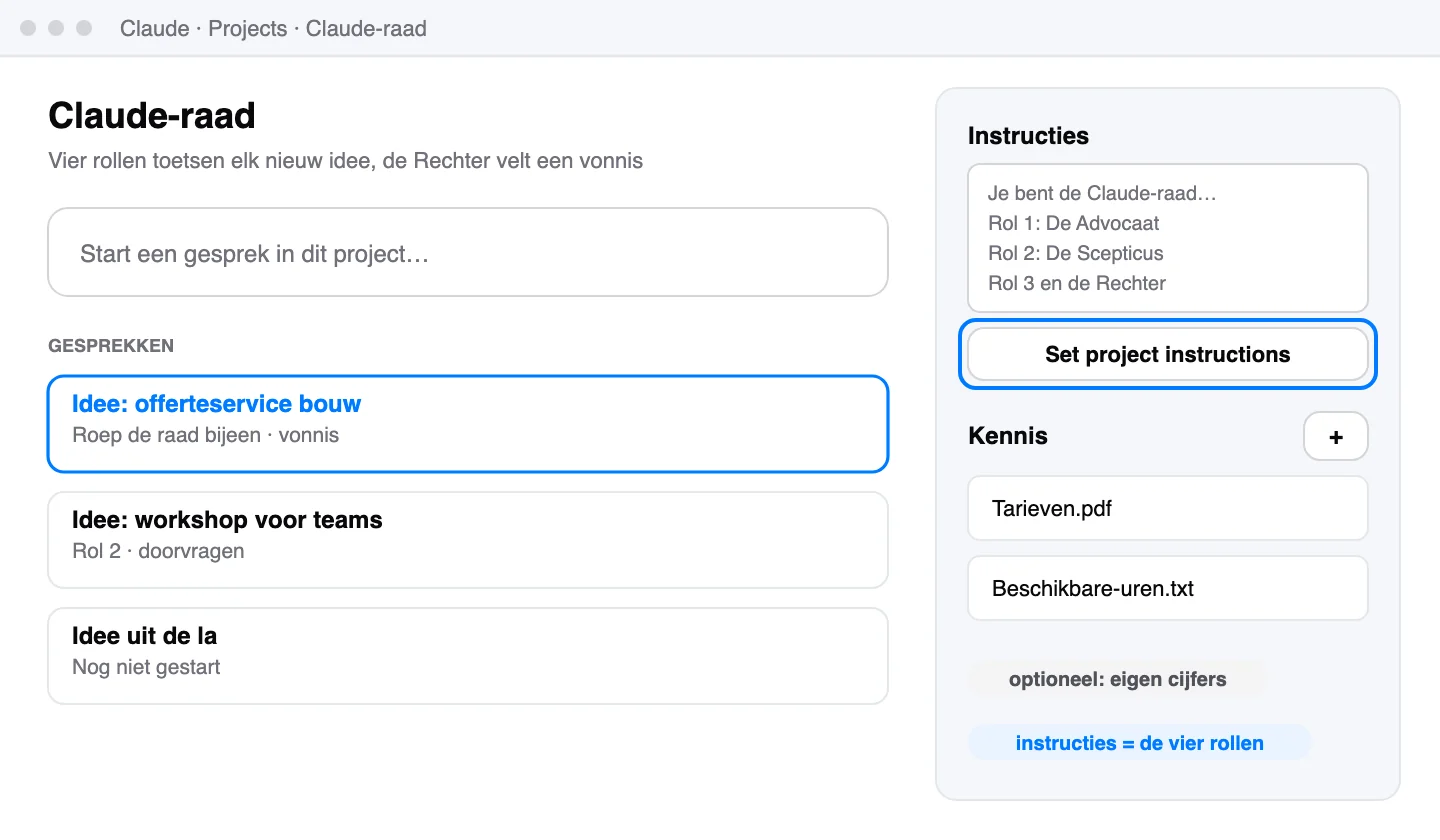Click the GESPREKKEN section label

pyautogui.click(x=111, y=346)
